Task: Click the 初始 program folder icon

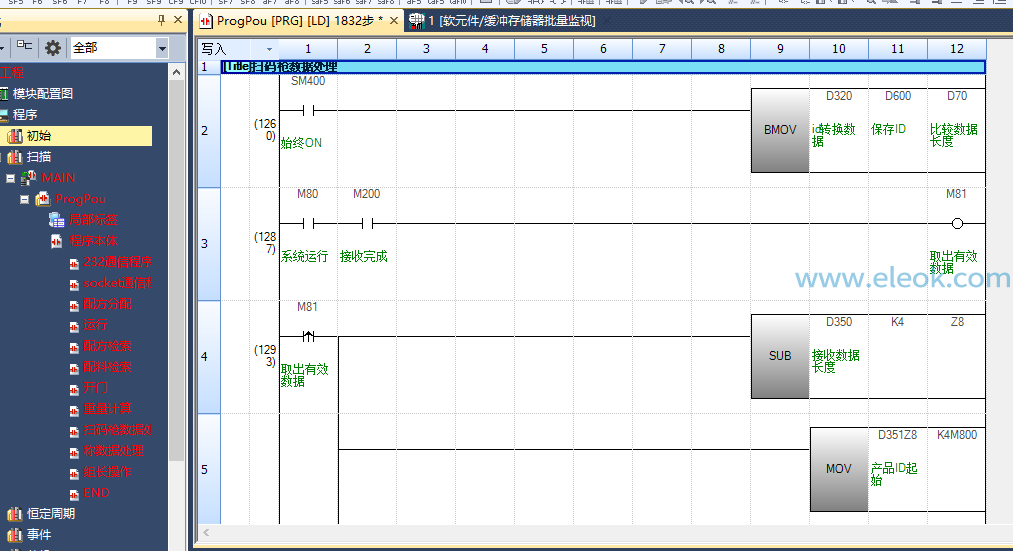Action: click(15, 136)
